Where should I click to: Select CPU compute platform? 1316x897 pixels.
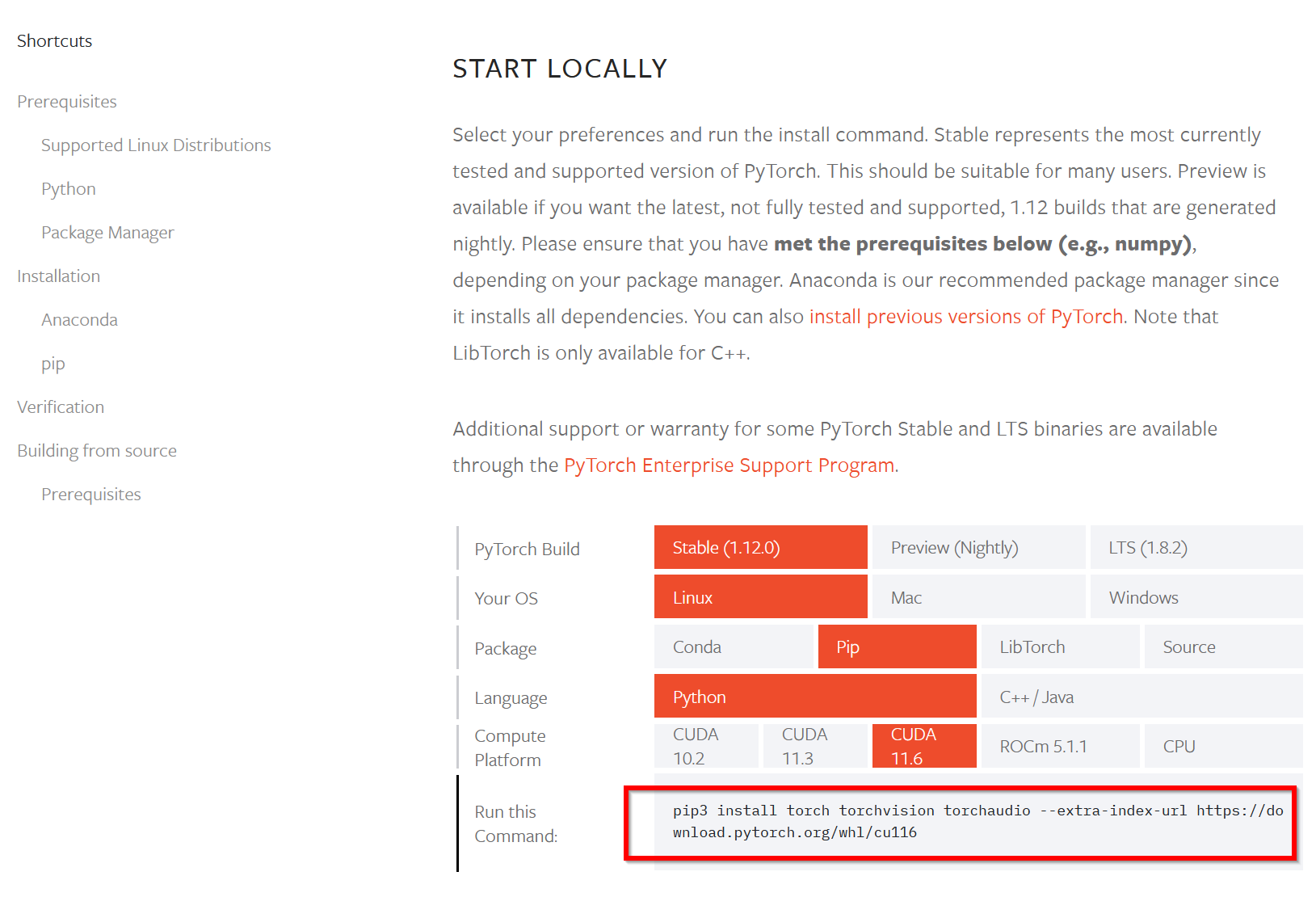click(1223, 746)
